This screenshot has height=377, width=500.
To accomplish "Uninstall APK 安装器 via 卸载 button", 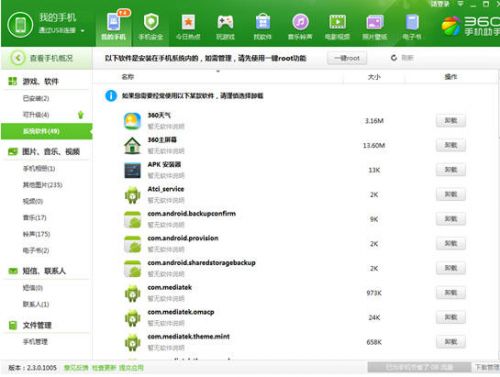I will tap(451, 170).
